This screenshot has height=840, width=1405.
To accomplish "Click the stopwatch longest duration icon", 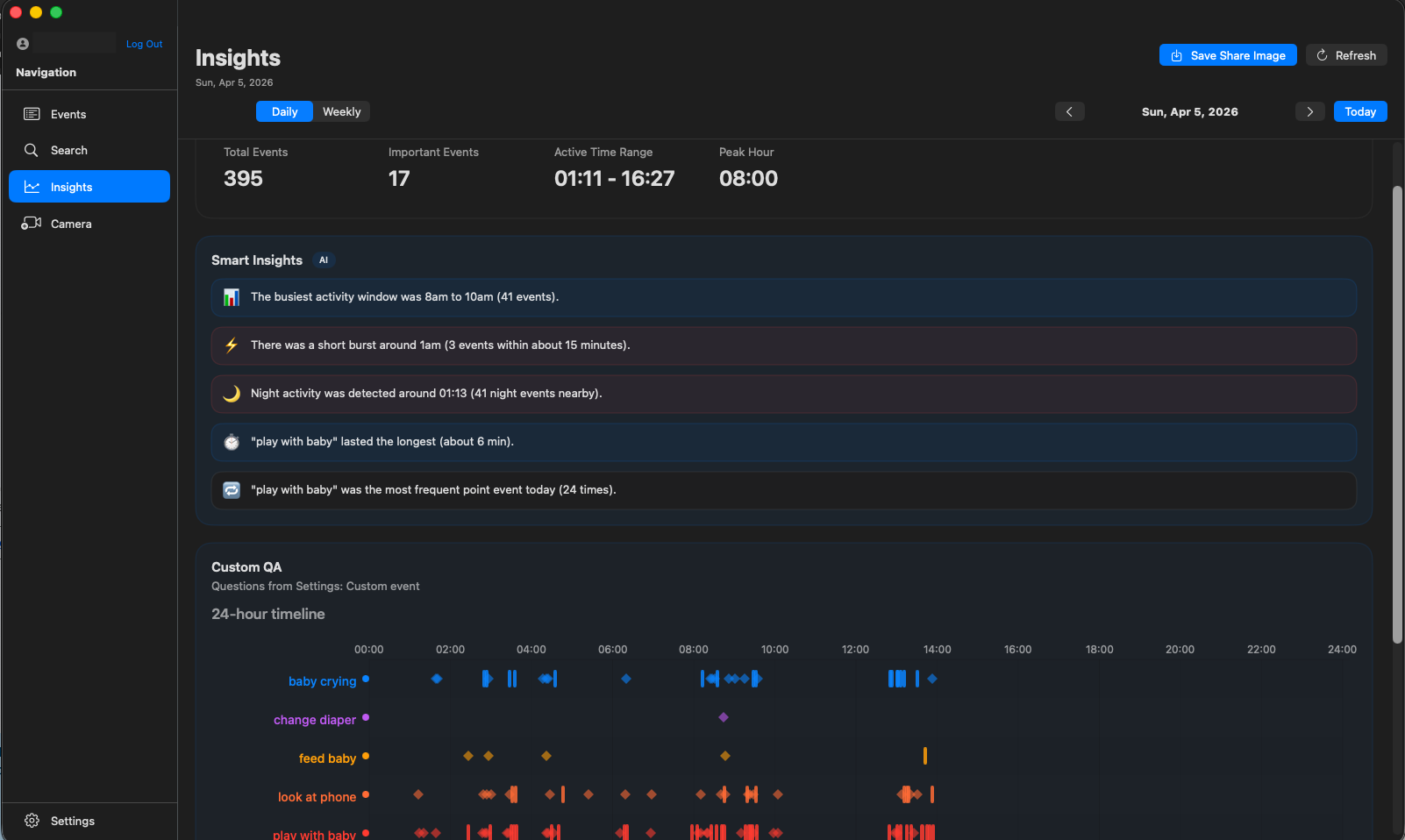I will tap(232, 442).
